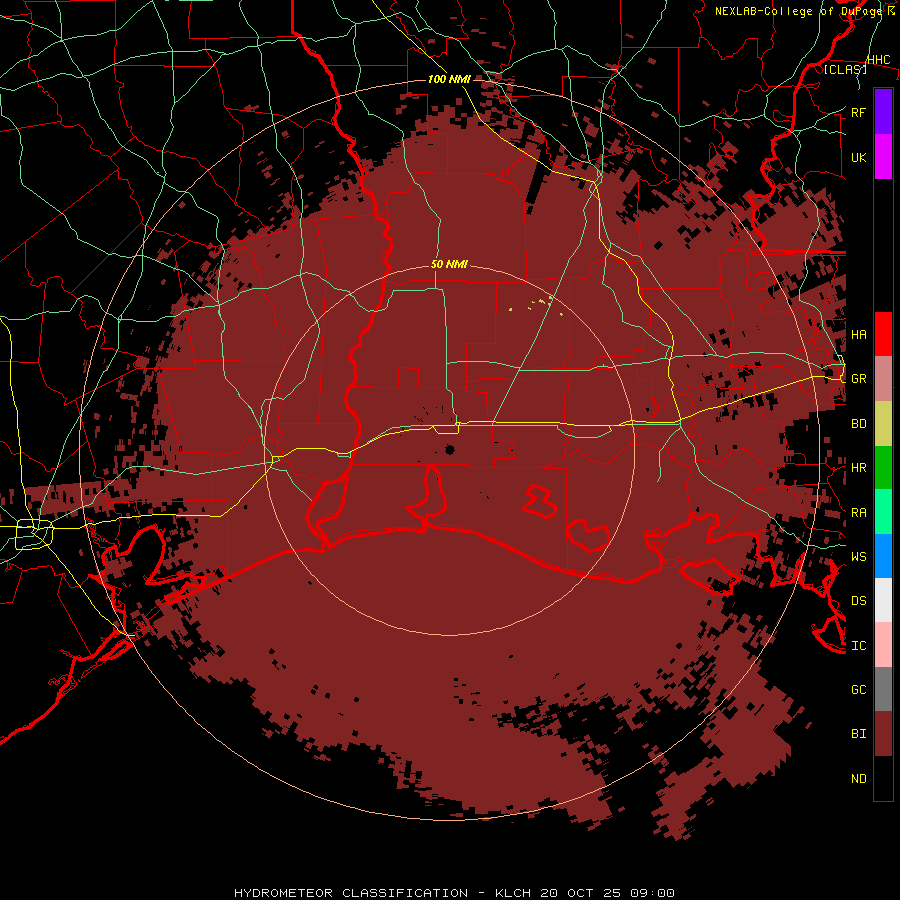This screenshot has height=900, width=900.
Task: Click the IC legend label
Action: [x=858, y=646]
